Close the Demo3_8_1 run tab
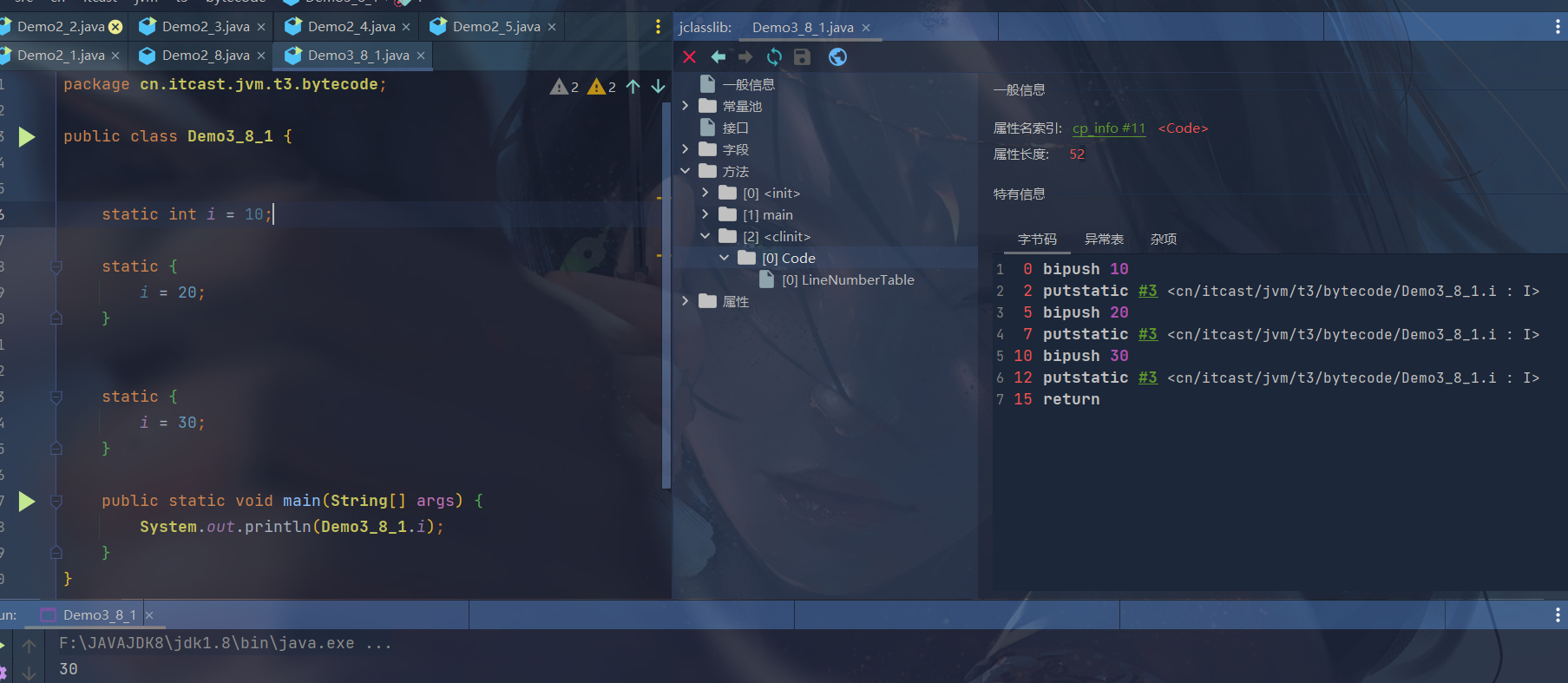1568x683 pixels. coord(149,615)
